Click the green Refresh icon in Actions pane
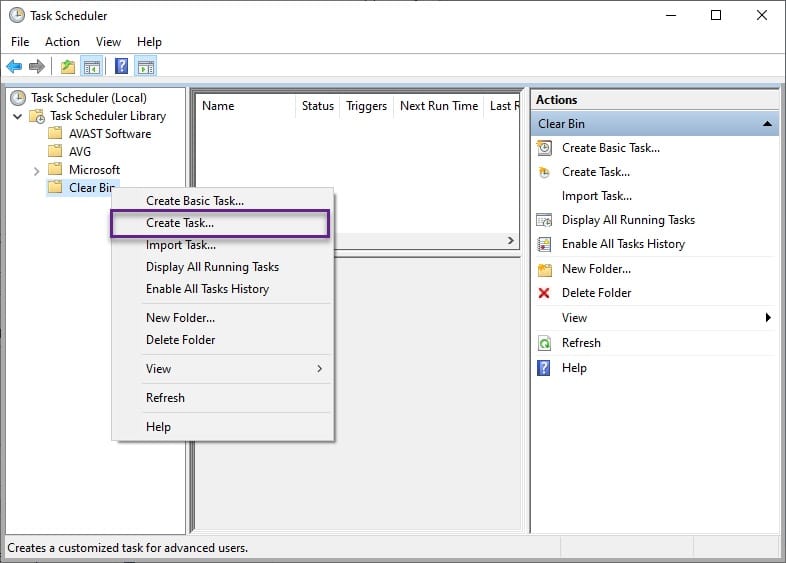Screen dimensions: 786x563 tap(544, 343)
